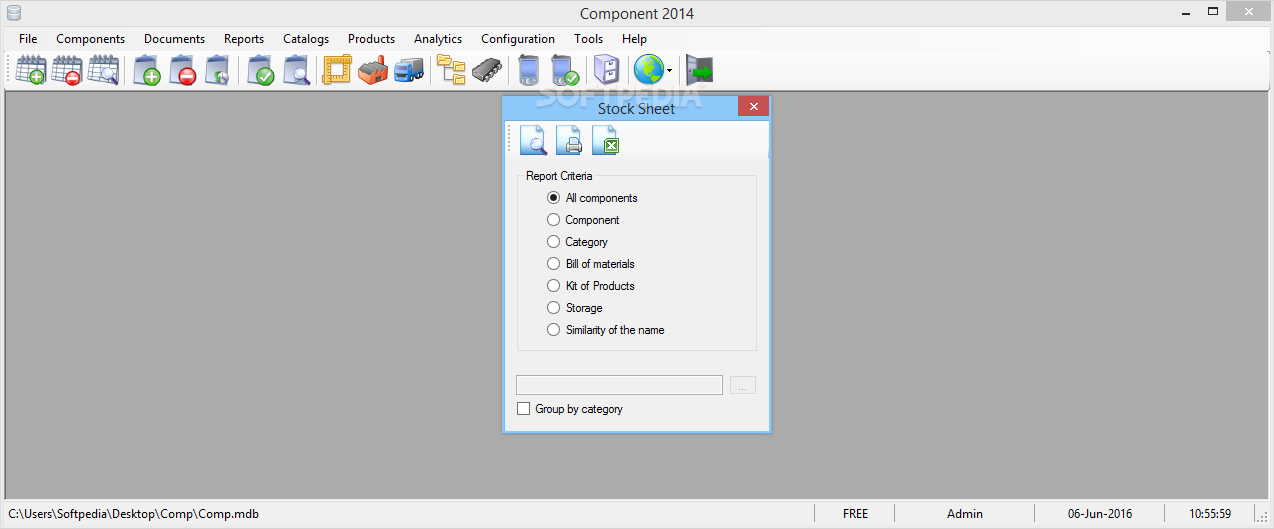Image resolution: width=1274 pixels, height=529 pixels.
Task: Click the clipboard with magnifier search icon
Action: pos(296,70)
